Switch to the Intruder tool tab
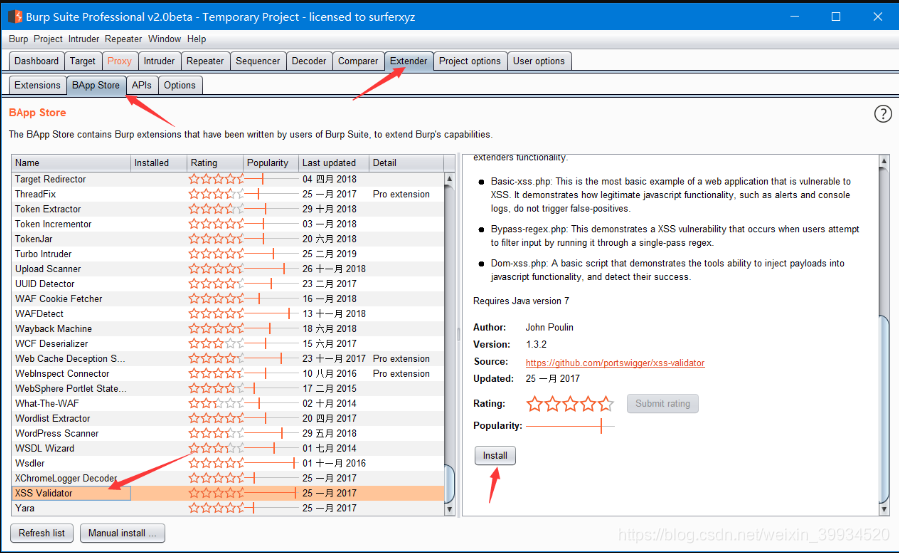Screen dimensions: 899x553 pyautogui.click(x=159, y=61)
